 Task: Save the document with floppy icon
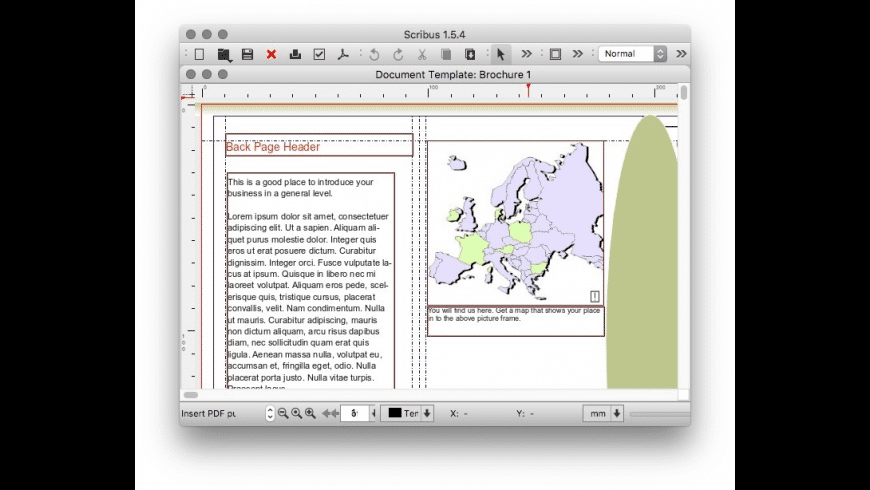coord(247,54)
